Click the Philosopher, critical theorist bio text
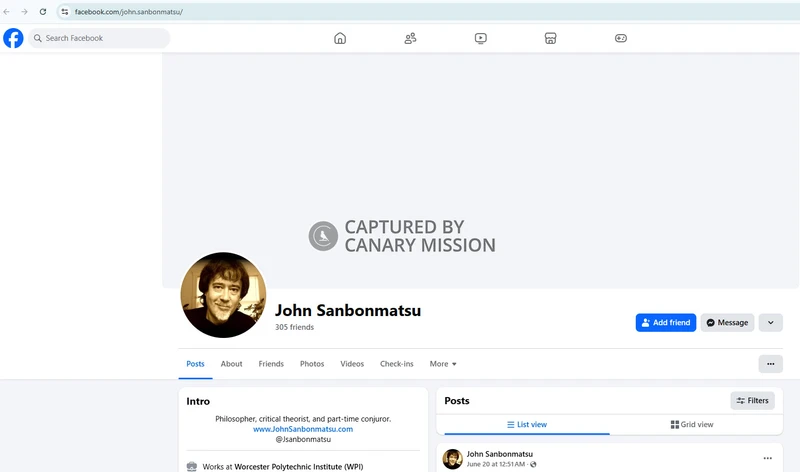 [x=303, y=419]
